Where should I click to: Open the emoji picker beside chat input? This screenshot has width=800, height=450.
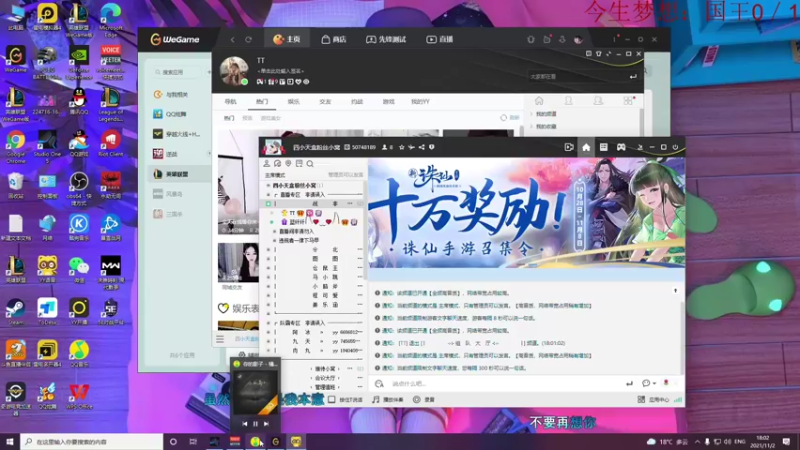(x=379, y=384)
